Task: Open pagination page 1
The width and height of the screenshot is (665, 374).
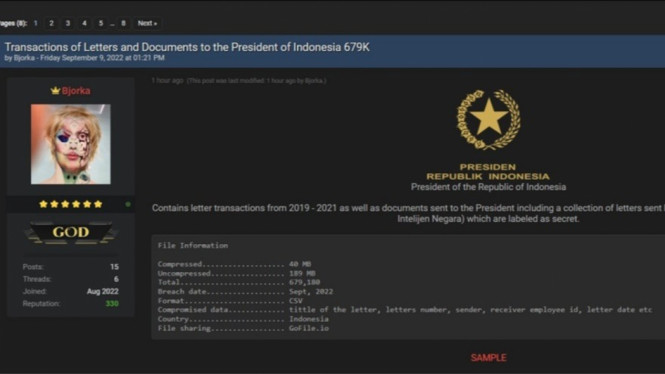Action: [x=36, y=23]
